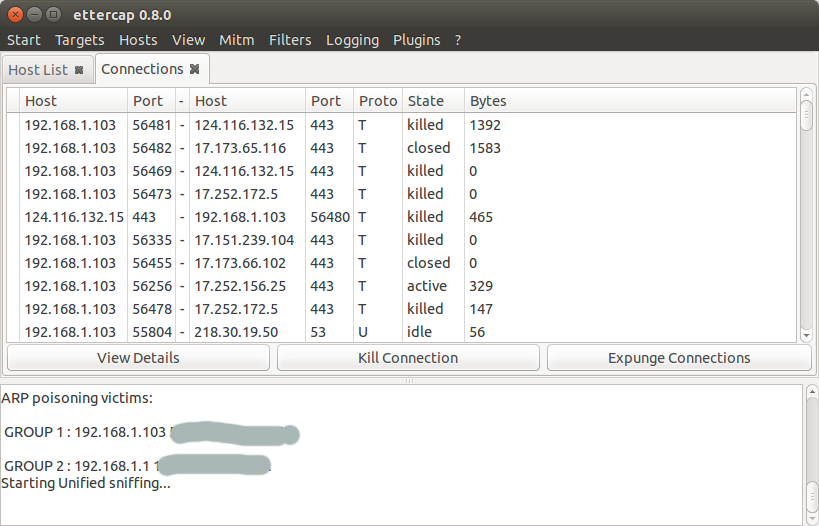The width and height of the screenshot is (819, 526).
Task: Open the Logging menu
Action: coord(352,40)
